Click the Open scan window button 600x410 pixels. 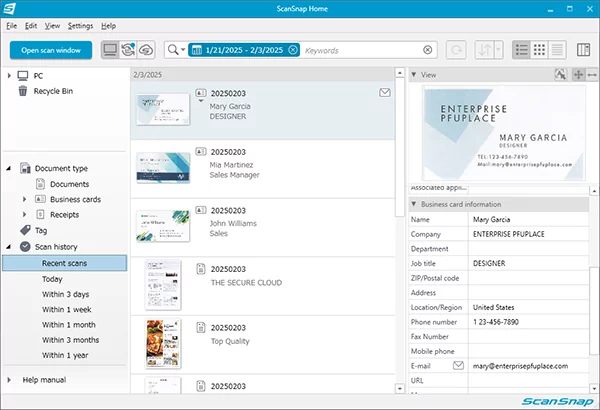point(50,49)
